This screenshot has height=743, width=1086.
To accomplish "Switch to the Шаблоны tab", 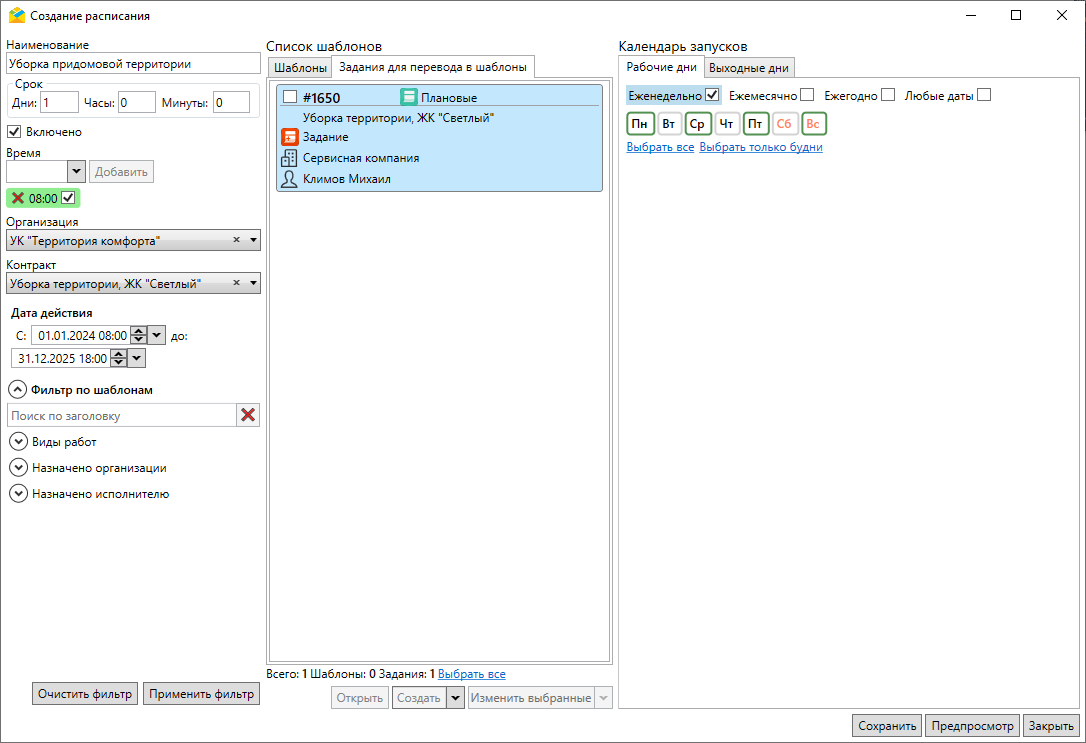I will (300, 68).
